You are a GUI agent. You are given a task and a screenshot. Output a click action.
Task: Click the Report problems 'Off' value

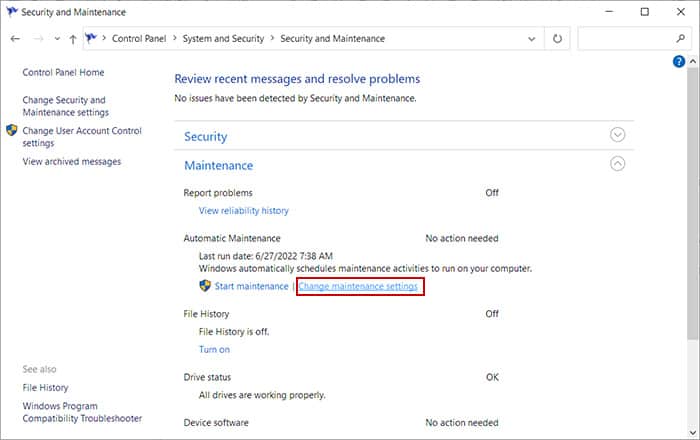[x=492, y=193]
